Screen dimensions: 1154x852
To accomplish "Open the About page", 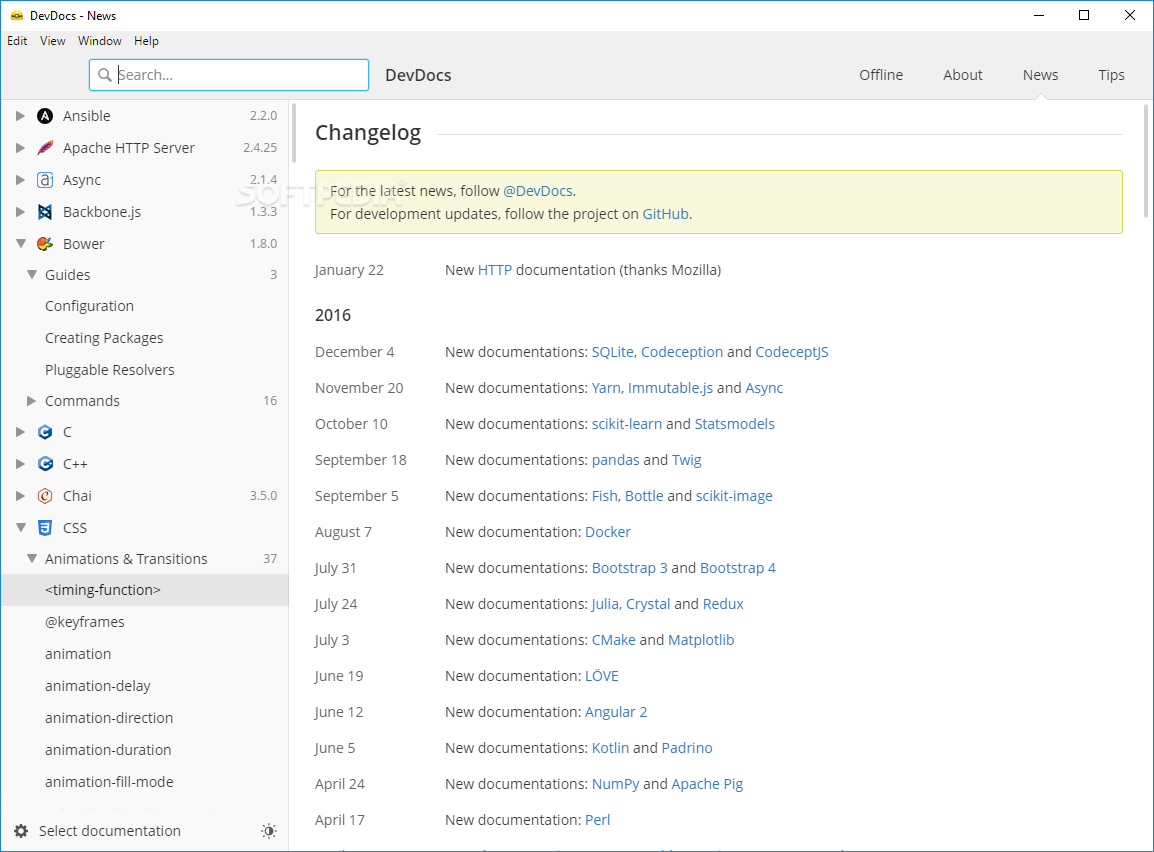I will coord(963,75).
